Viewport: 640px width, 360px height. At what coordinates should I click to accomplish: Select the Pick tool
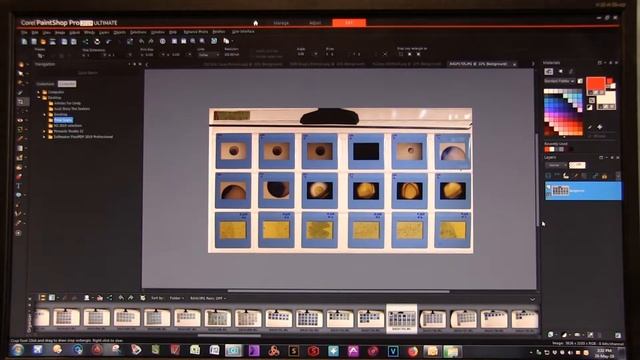click(20, 73)
